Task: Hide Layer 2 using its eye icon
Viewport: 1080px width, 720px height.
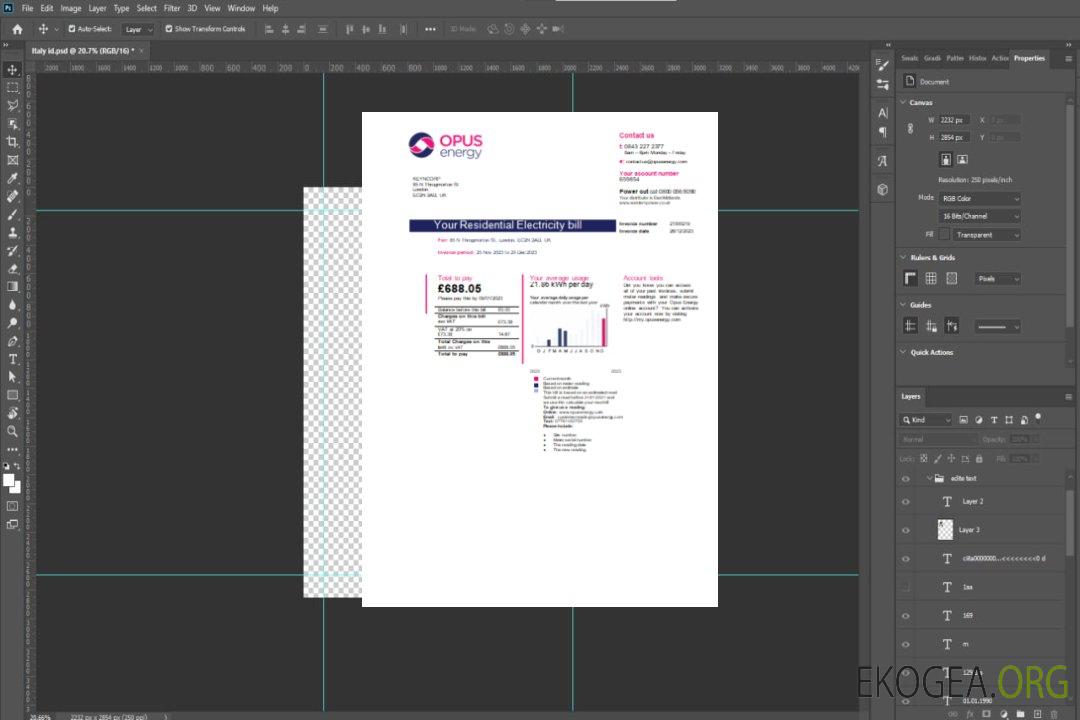Action: 906,502
